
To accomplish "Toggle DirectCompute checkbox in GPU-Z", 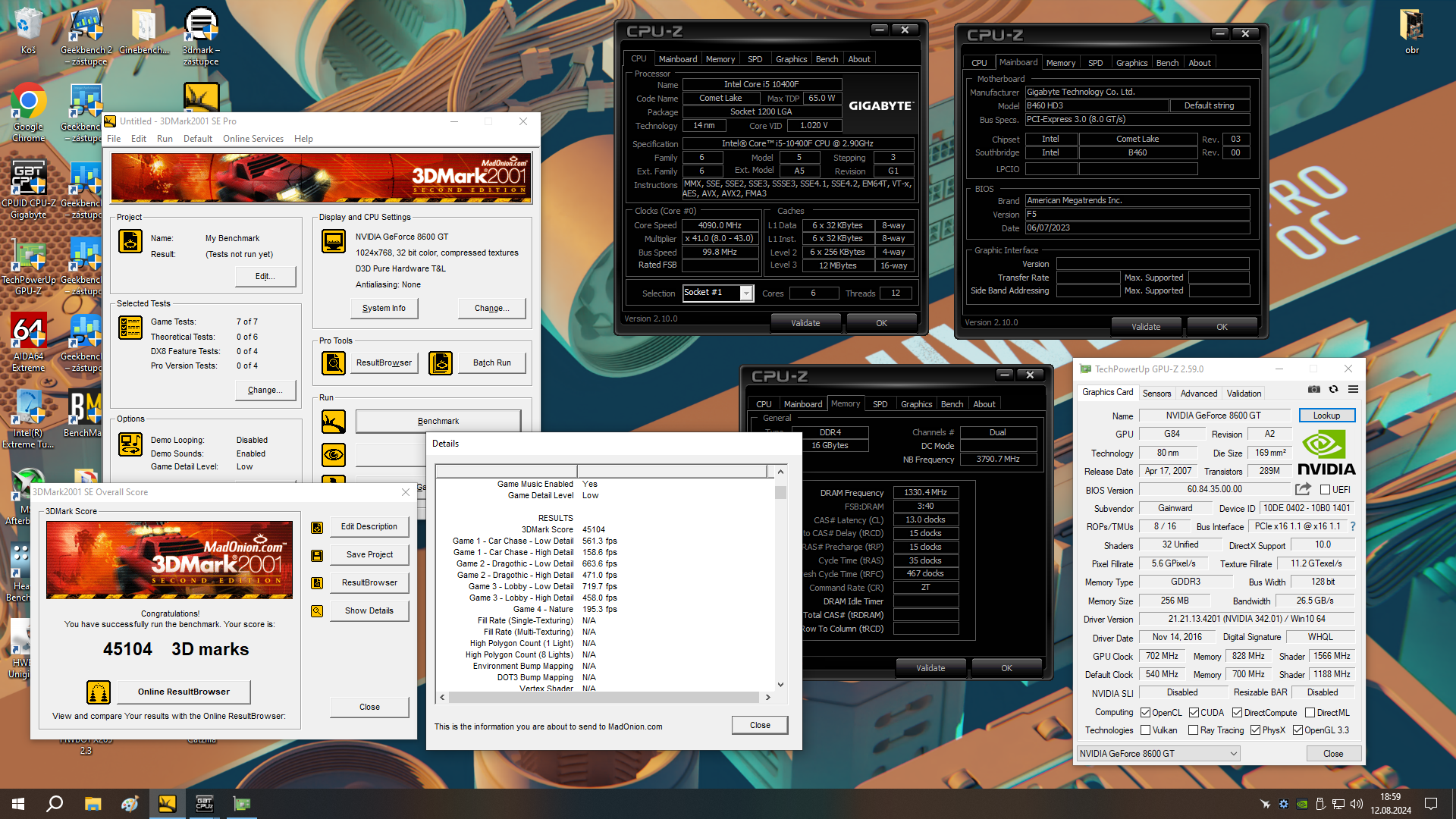I will tap(1237, 713).
